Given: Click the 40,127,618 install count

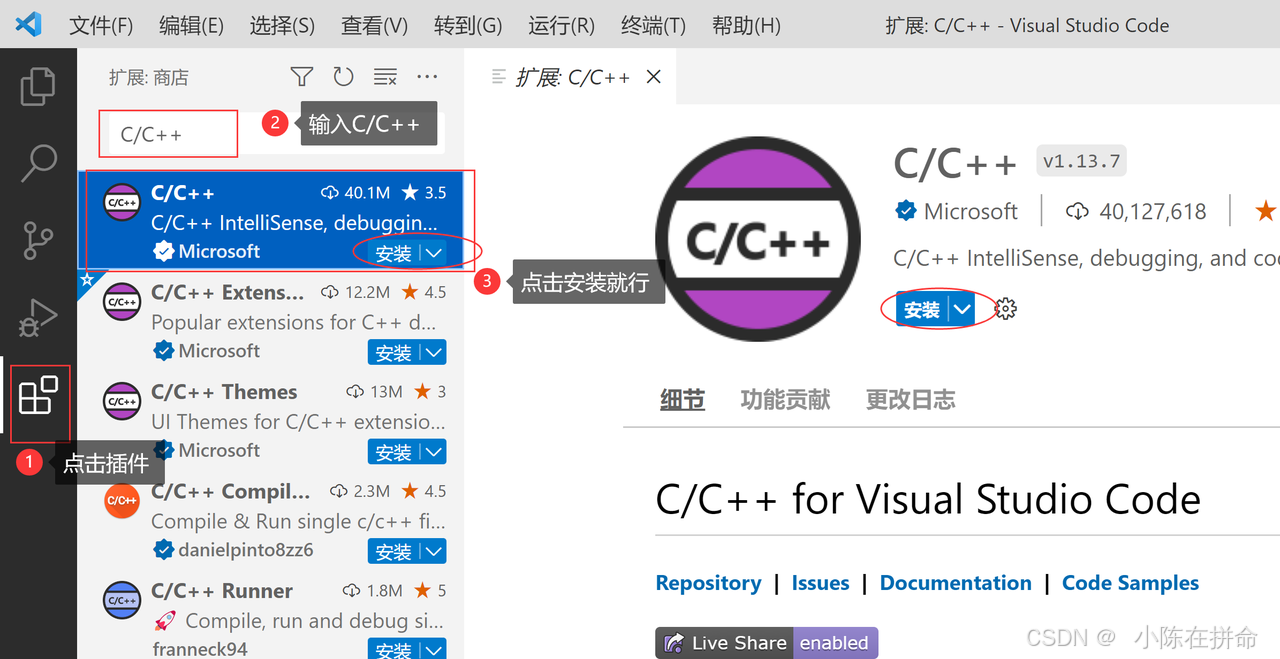Looking at the screenshot, I should 1153,211.
